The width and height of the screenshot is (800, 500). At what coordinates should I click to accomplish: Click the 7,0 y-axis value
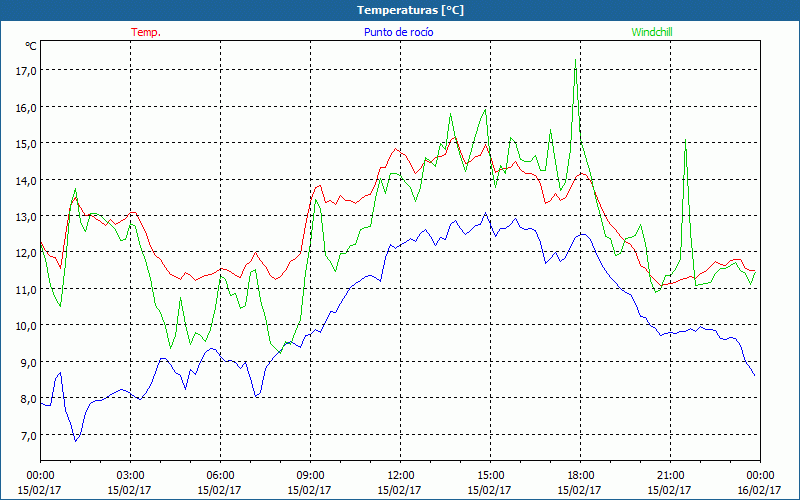(x=28, y=436)
